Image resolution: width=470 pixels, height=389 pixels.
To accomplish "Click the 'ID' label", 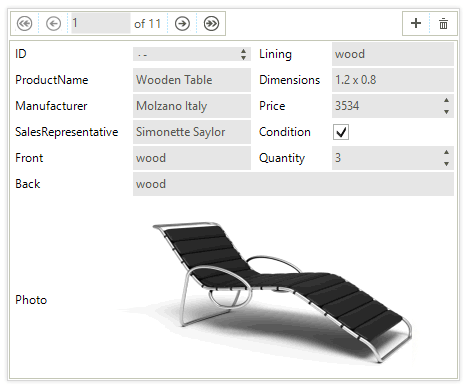I will (21, 54).
